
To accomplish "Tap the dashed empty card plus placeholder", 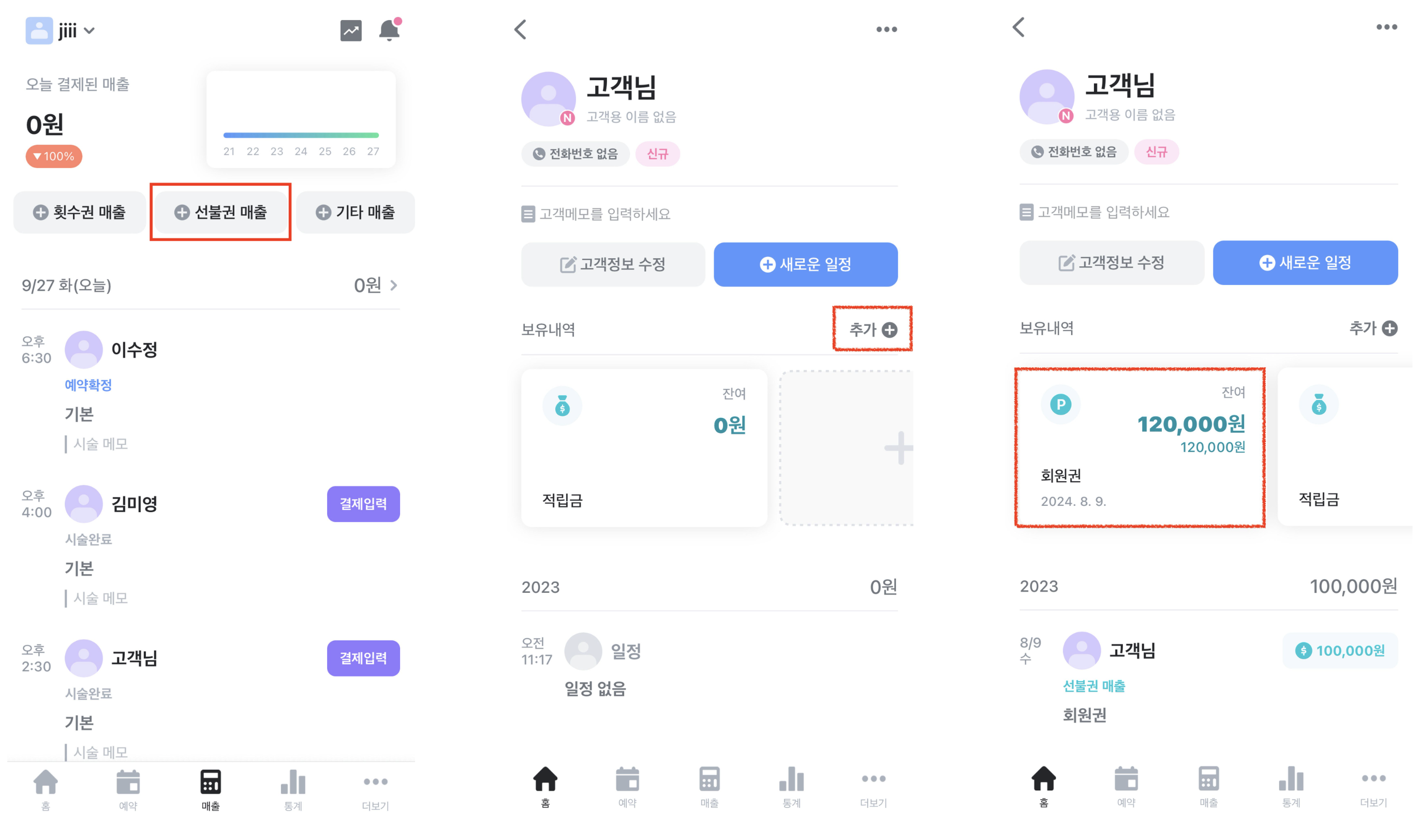I will (847, 448).
